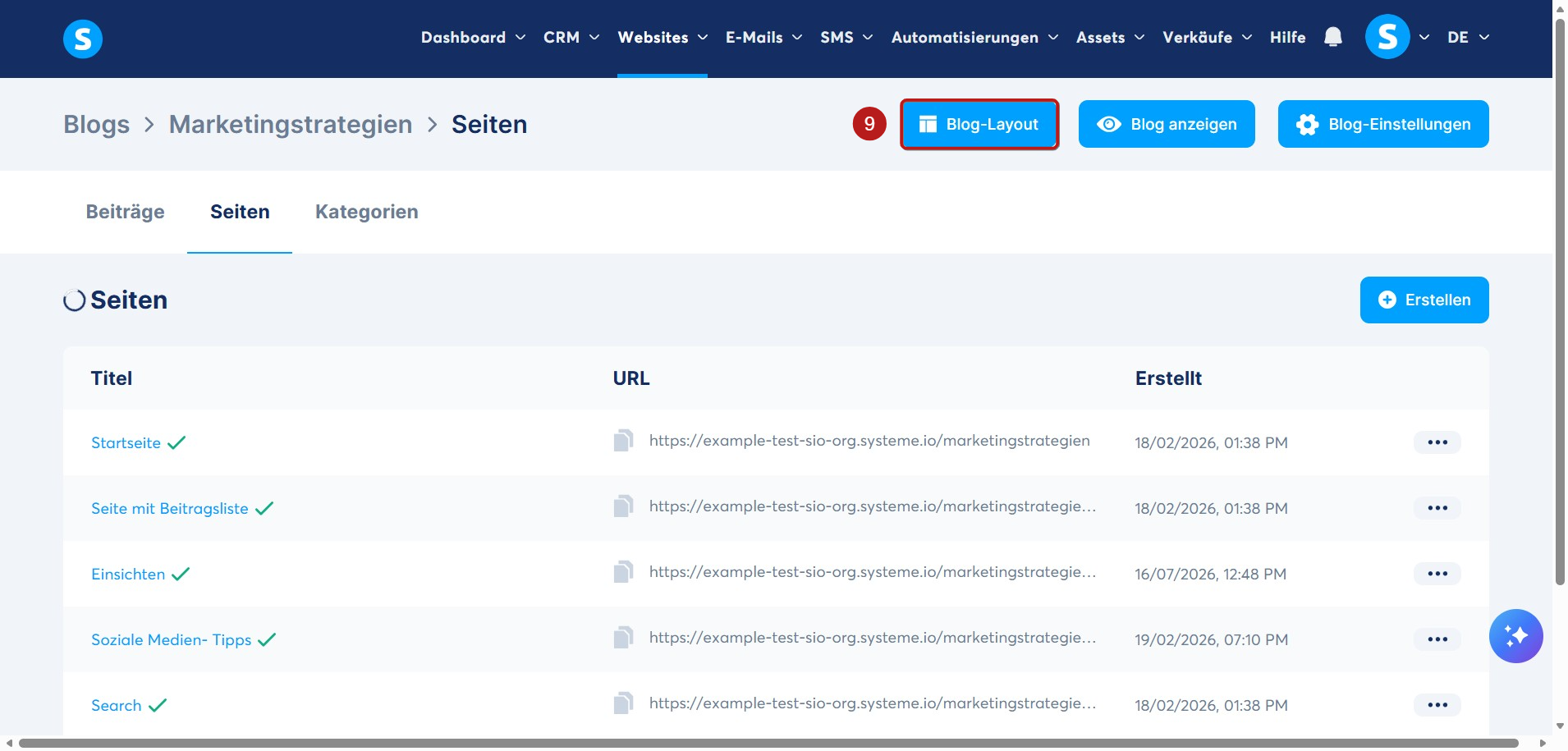Open three-dot menu for Soziale Medien- Tipps
The width and height of the screenshot is (1568, 751).
(1437, 639)
